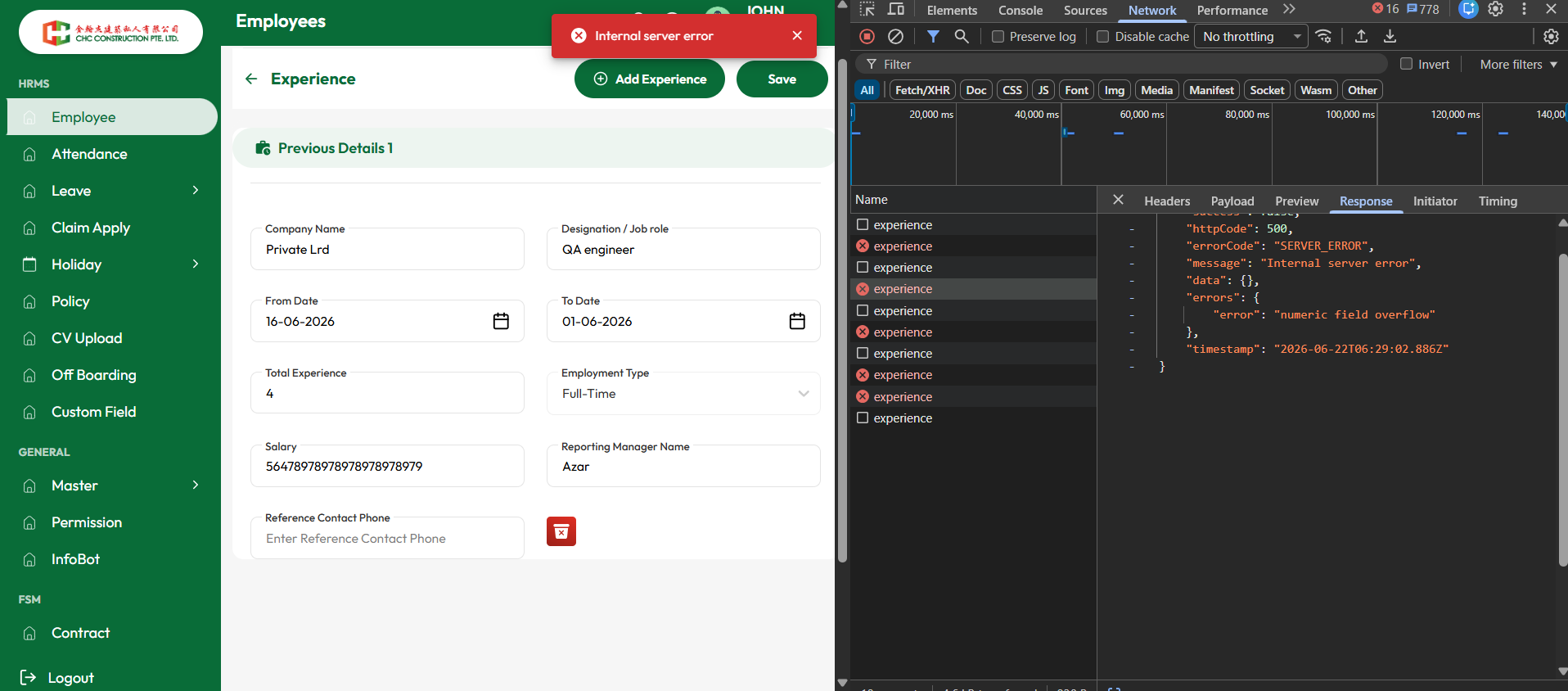Expand the Master submenu chevron

click(x=196, y=485)
